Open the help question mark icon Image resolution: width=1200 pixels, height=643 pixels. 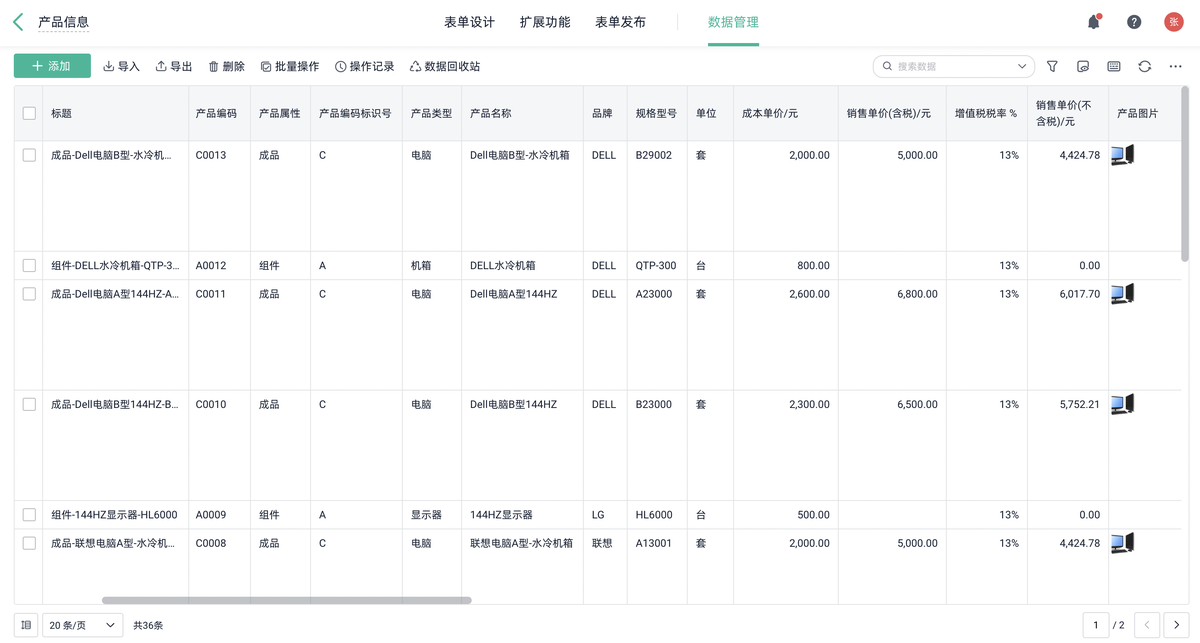coord(1134,22)
